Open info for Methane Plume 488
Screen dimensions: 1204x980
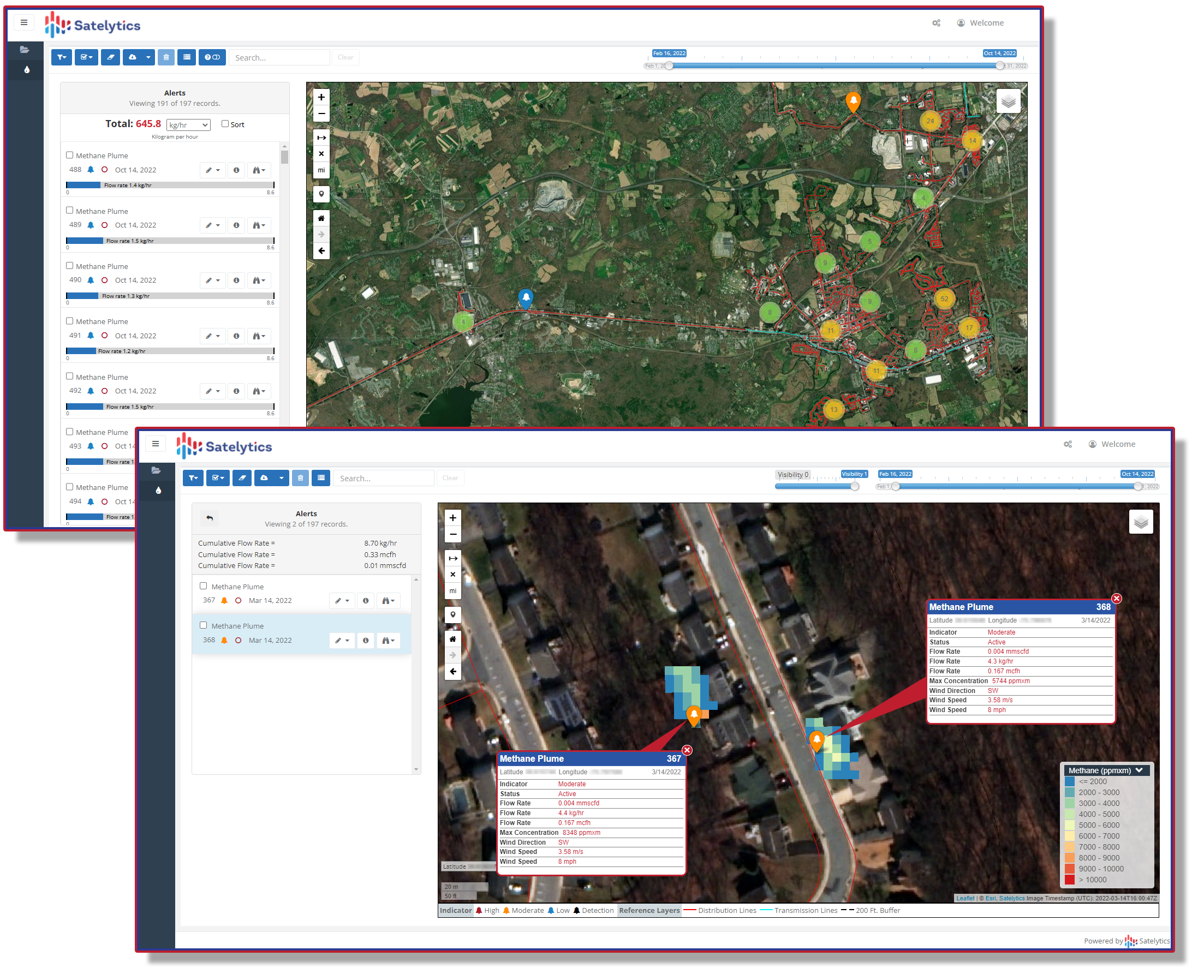[x=236, y=170]
